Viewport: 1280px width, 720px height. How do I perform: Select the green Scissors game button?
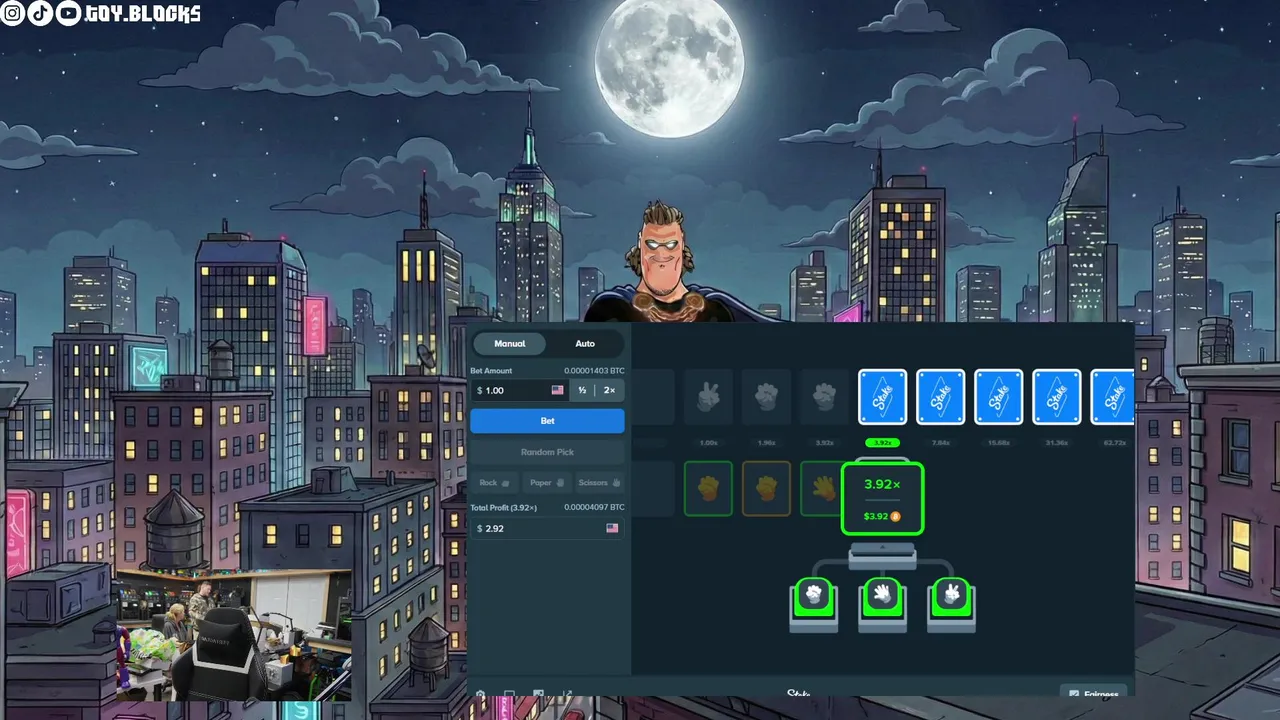coord(951,597)
